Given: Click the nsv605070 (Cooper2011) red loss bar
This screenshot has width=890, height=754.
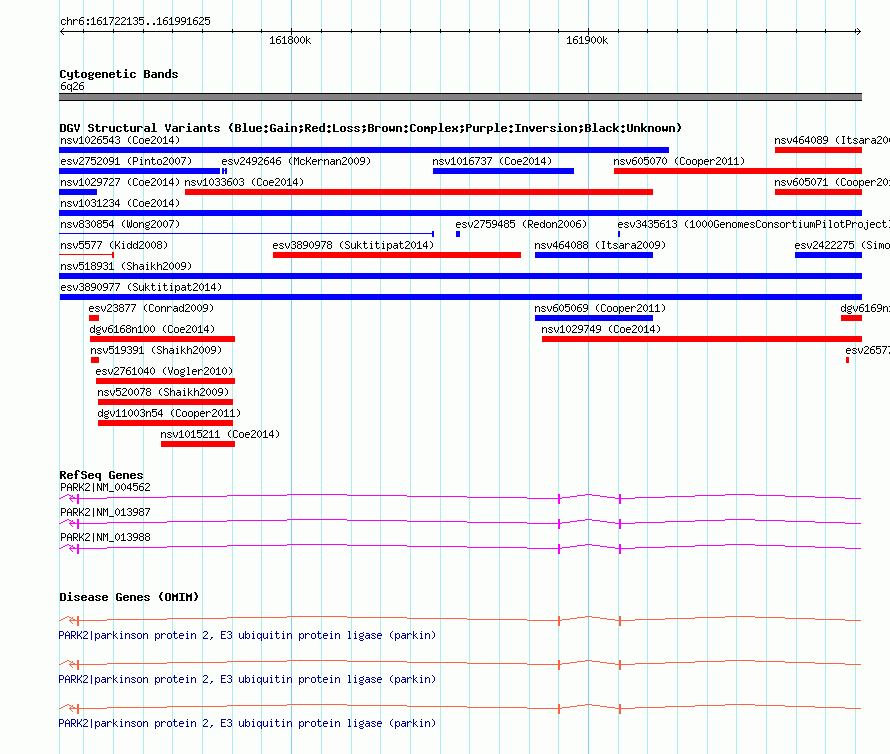Looking at the screenshot, I should pos(738,171).
